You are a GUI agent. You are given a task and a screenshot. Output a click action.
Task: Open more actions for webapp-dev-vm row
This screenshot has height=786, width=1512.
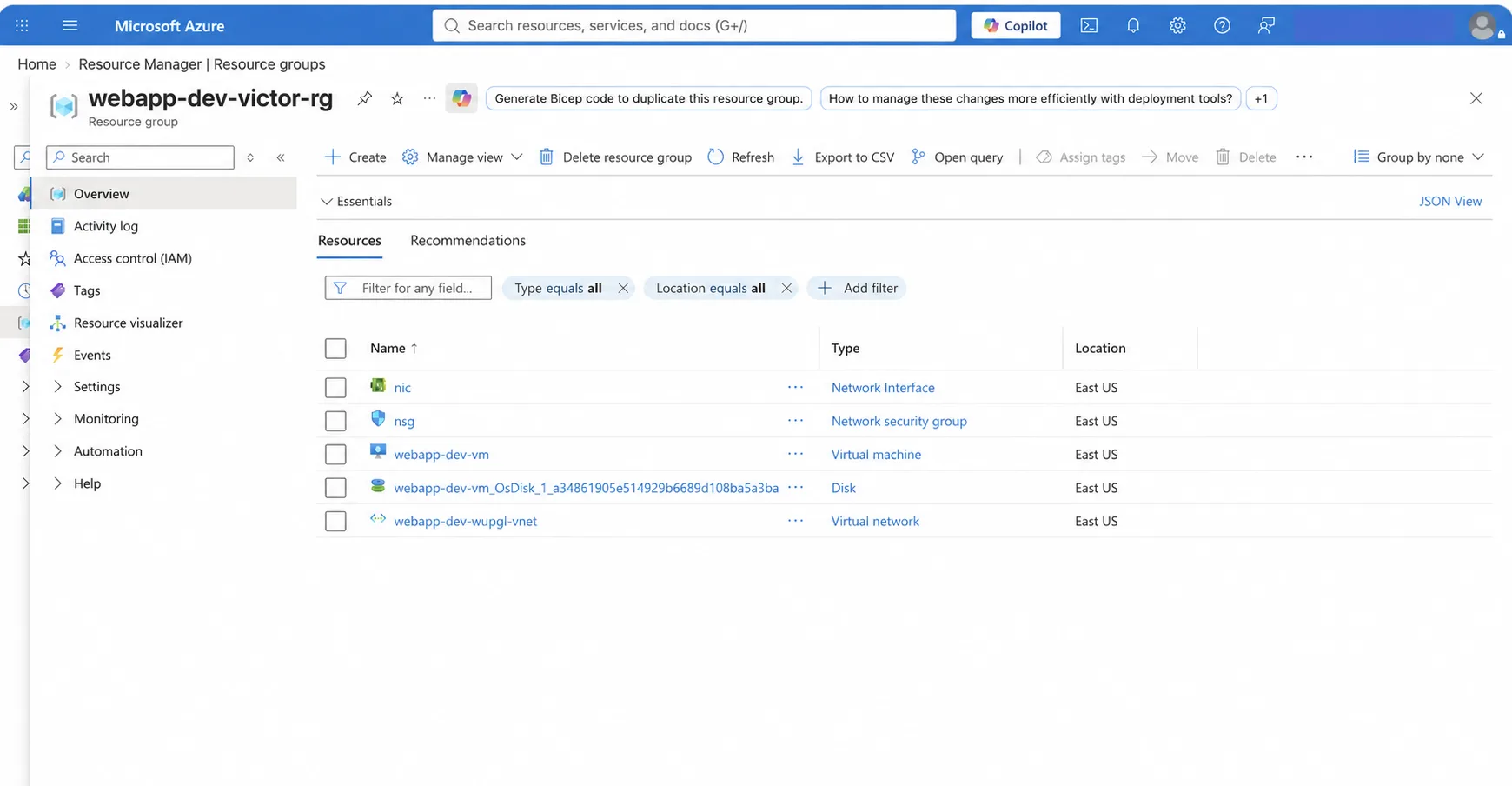pos(795,454)
